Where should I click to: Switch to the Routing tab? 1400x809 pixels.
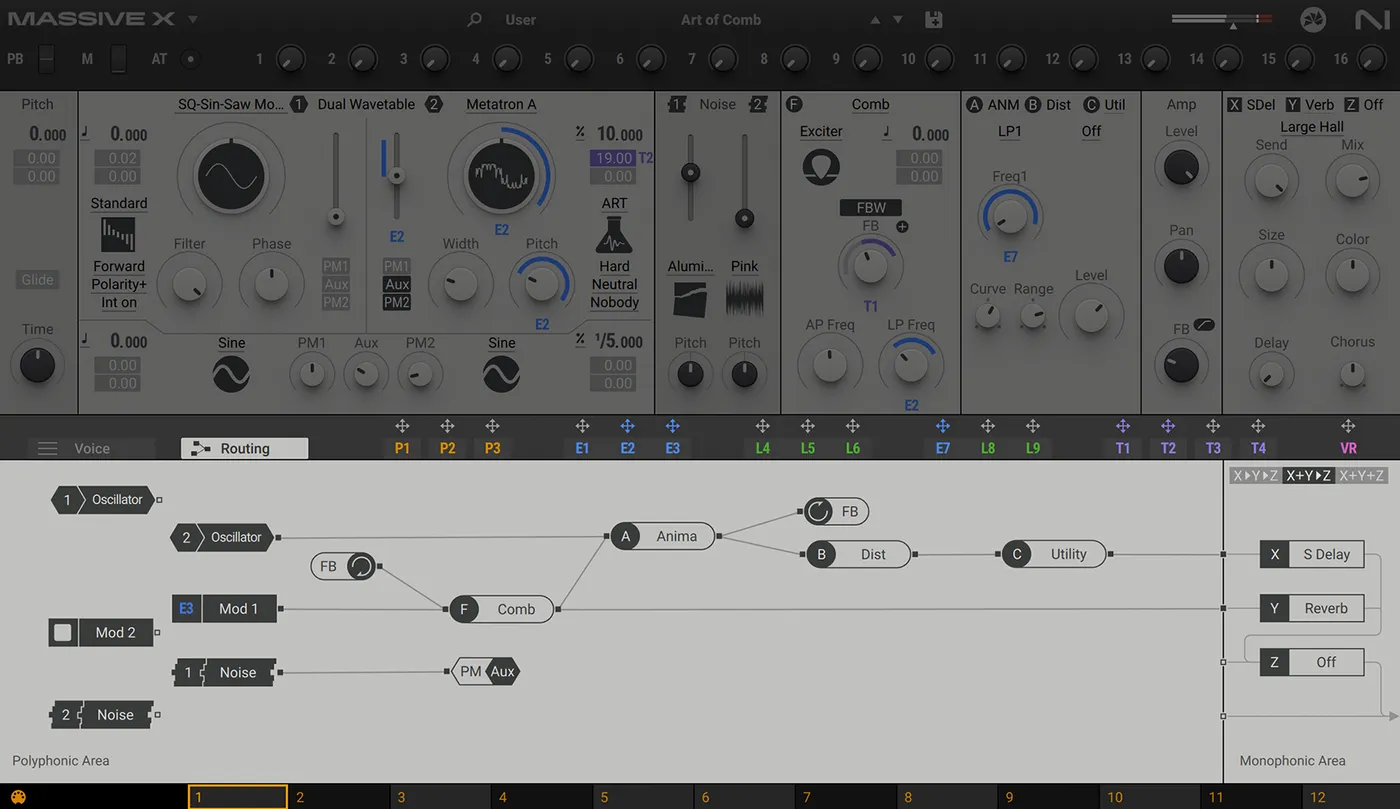244,449
